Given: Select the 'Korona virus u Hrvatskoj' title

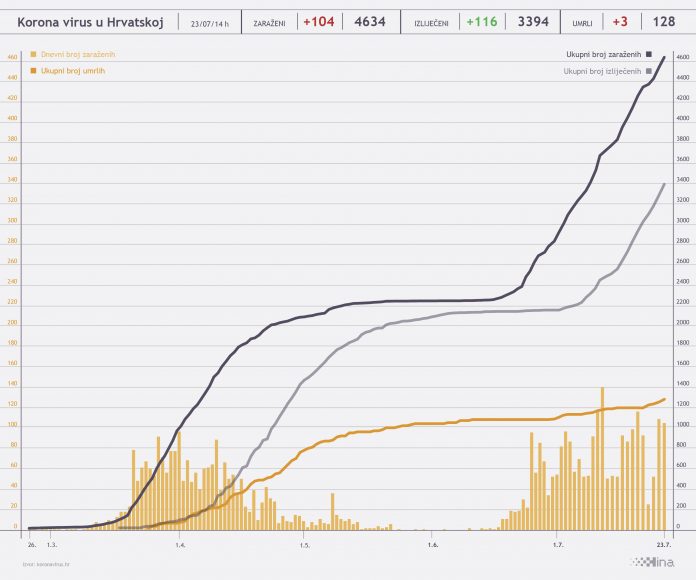Looking at the screenshot, I should pyautogui.click(x=91, y=22).
